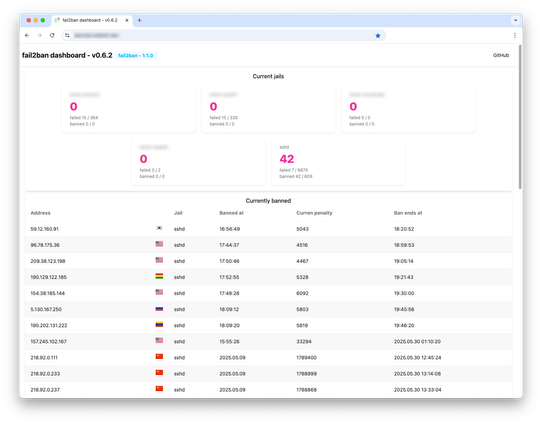Image resolution: width=542 pixels, height=424 pixels.
Task: Click penalty value 33294
Action: point(304,341)
